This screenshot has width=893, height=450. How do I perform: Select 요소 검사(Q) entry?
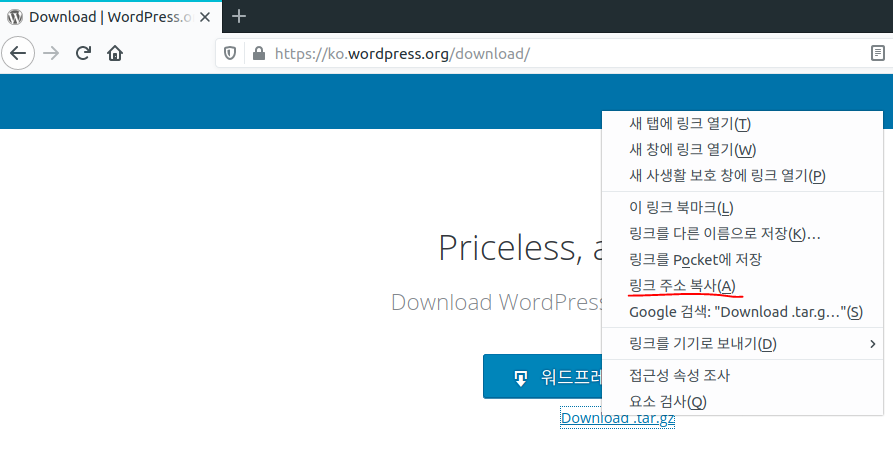(742, 402)
